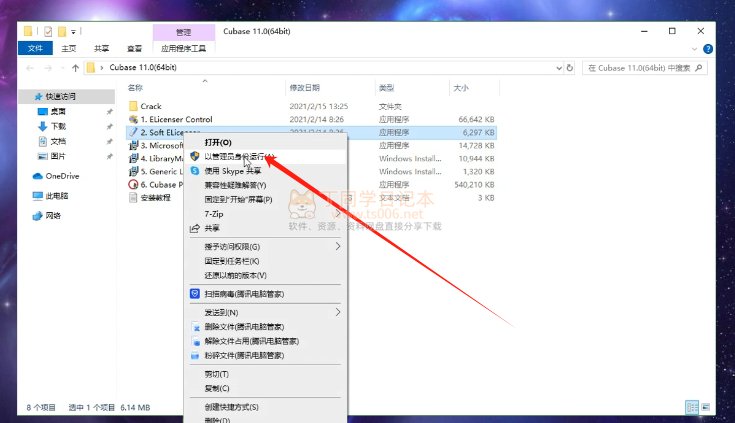The width and height of the screenshot is (735, 423).
Task: Select the 管理 contextual tab
Action: pyautogui.click(x=183, y=32)
